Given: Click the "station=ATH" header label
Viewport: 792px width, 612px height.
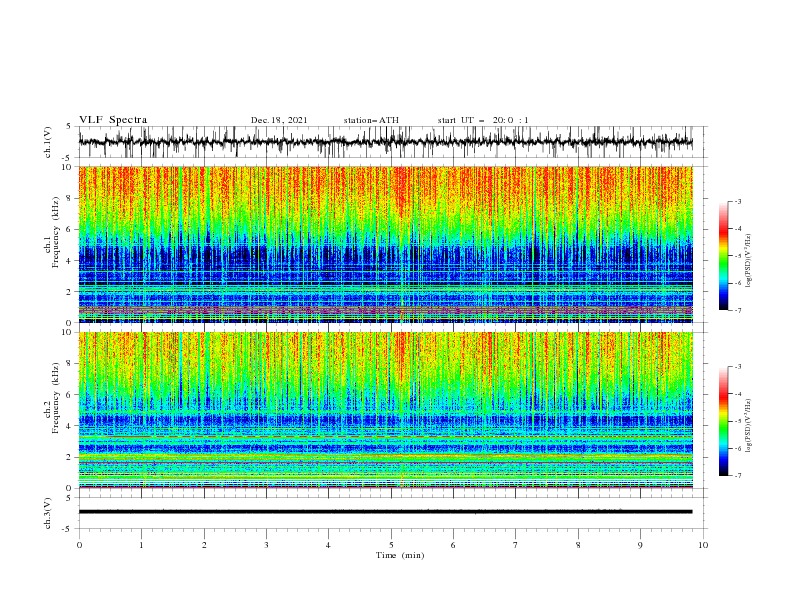Looking at the screenshot, I should click(371, 120).
